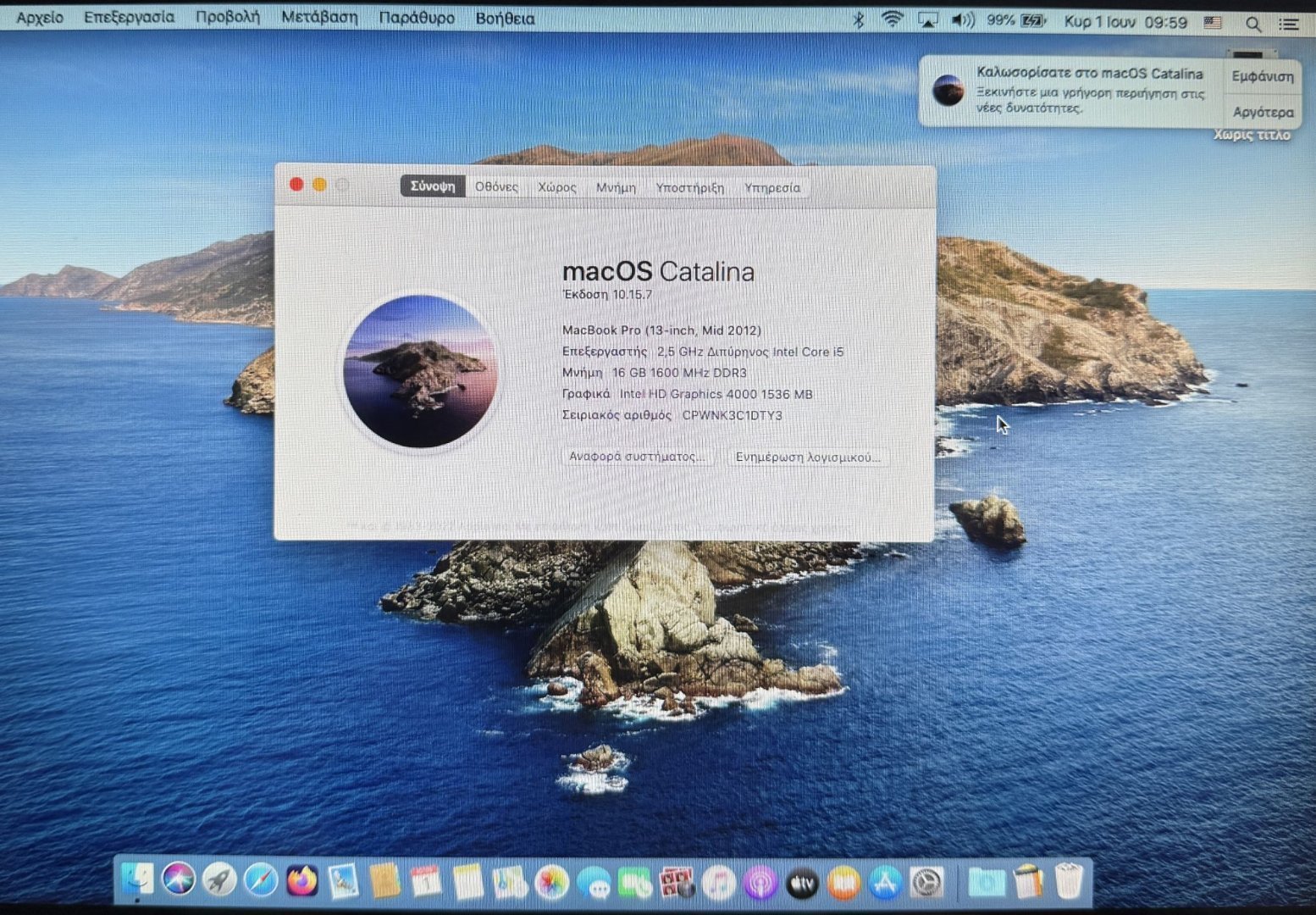Minimize the About This Mac window
This screenshot has width=1316, height=915.
[x=319, y=184]
